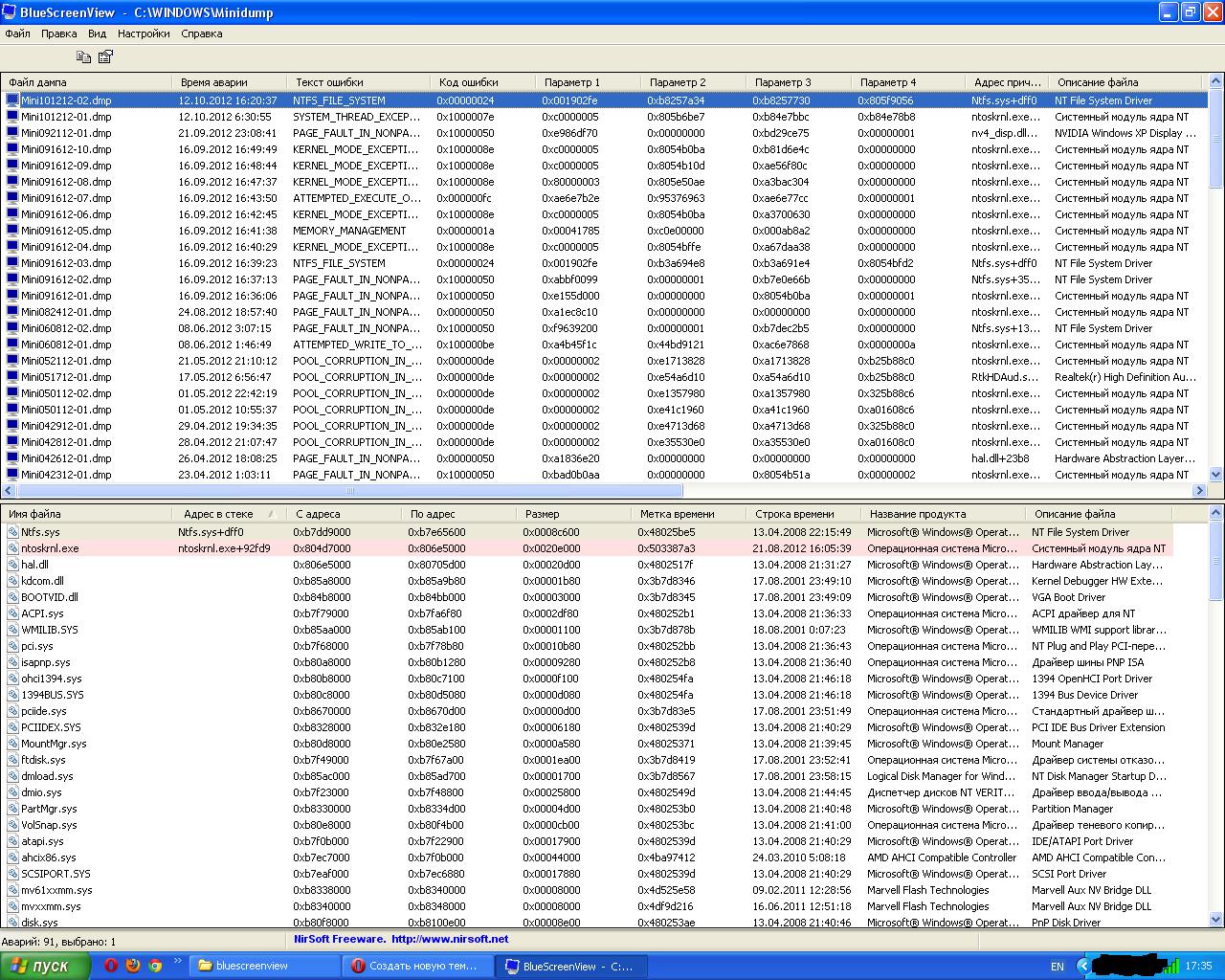Click the upper pane horizontal scroll-right arrow
Viewport: 1225px width, 980px height.
[x=1200, y=490]
